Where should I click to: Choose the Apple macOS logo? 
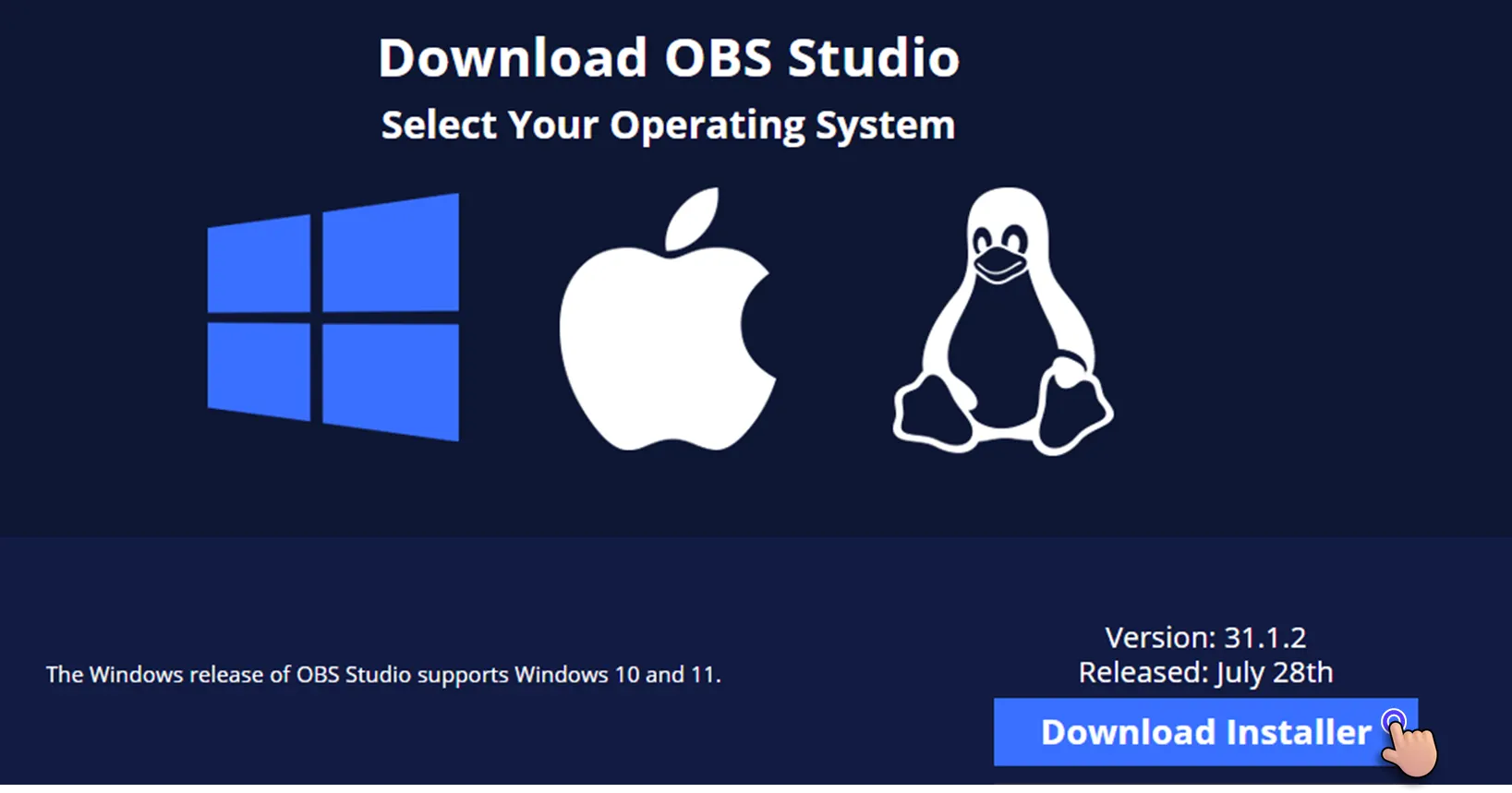[668, 319]
